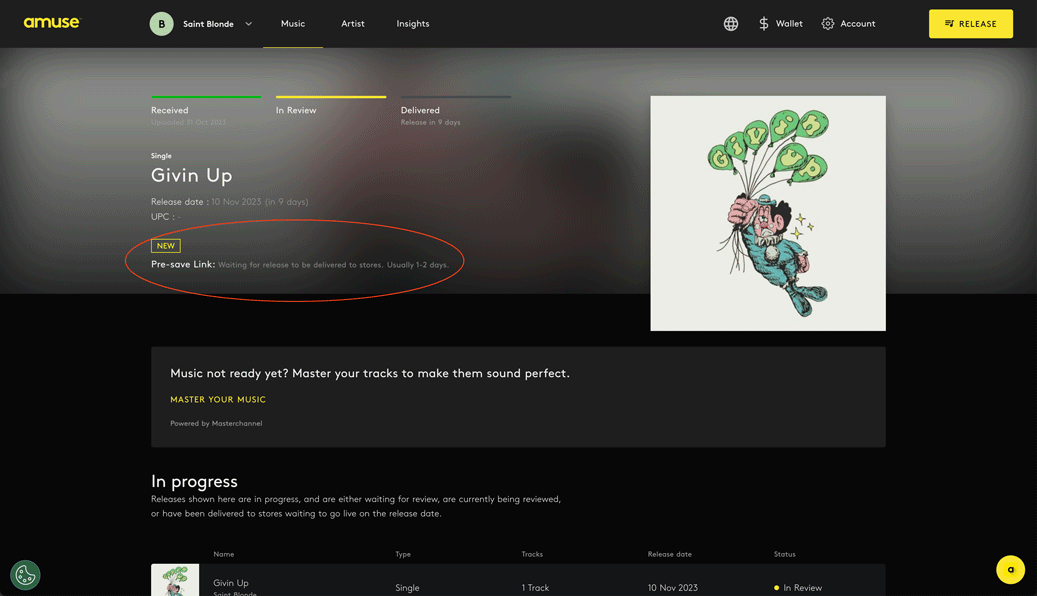The image size is (1037, 596).
Task: Click the Type column header
Action: [403, 554]
